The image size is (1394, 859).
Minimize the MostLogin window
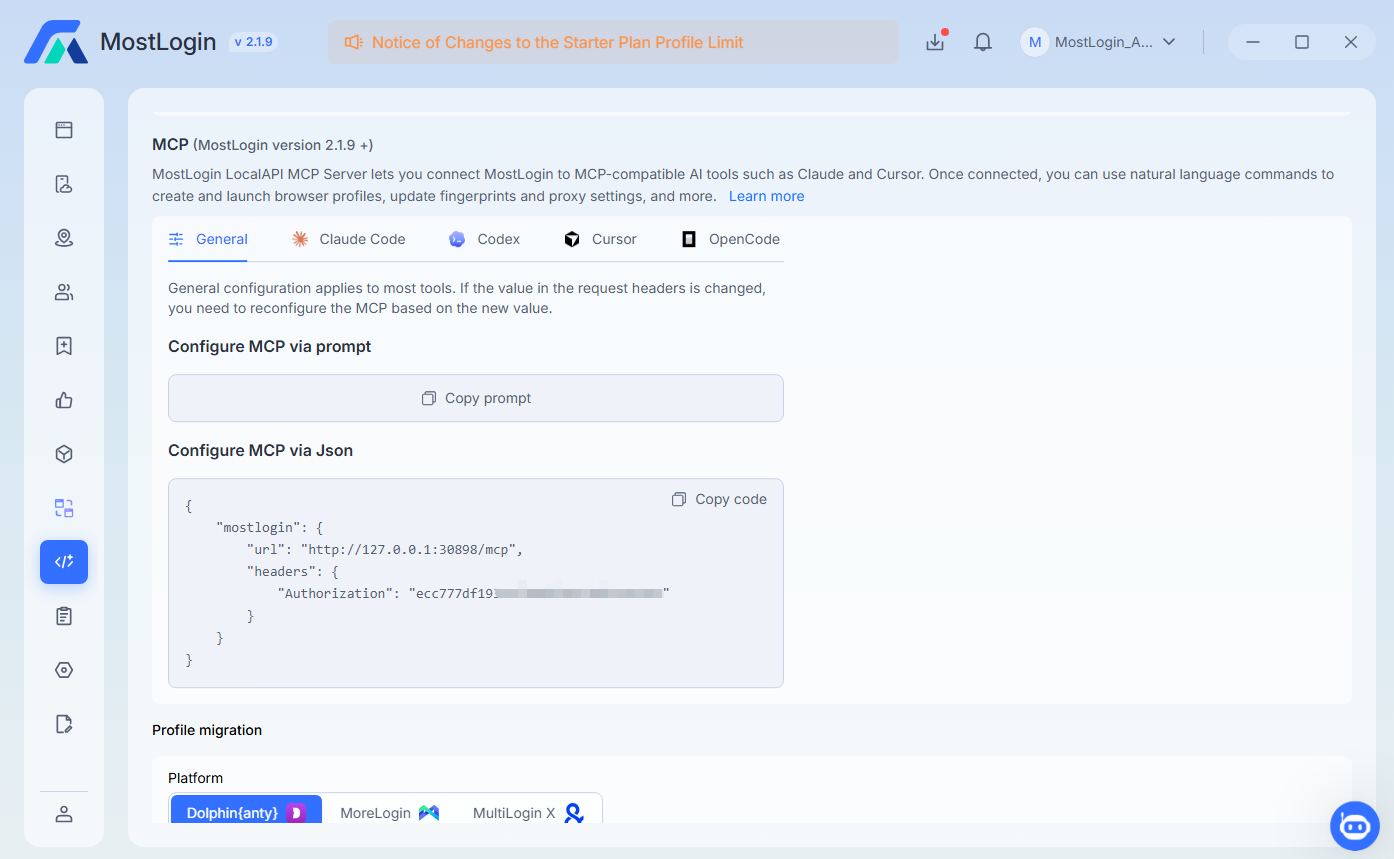[x=1253, y=42]
